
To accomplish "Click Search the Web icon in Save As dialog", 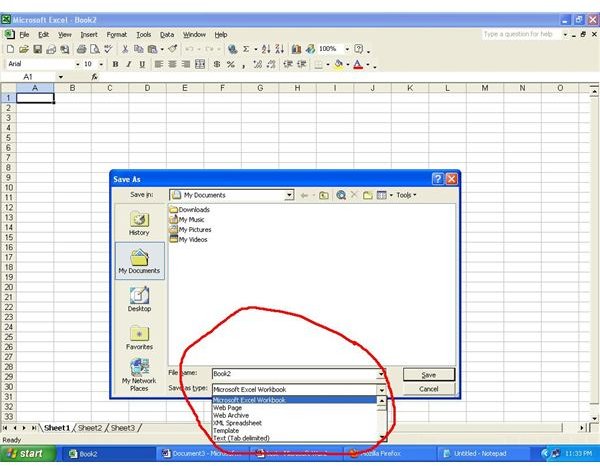I will tap(341, 195).
